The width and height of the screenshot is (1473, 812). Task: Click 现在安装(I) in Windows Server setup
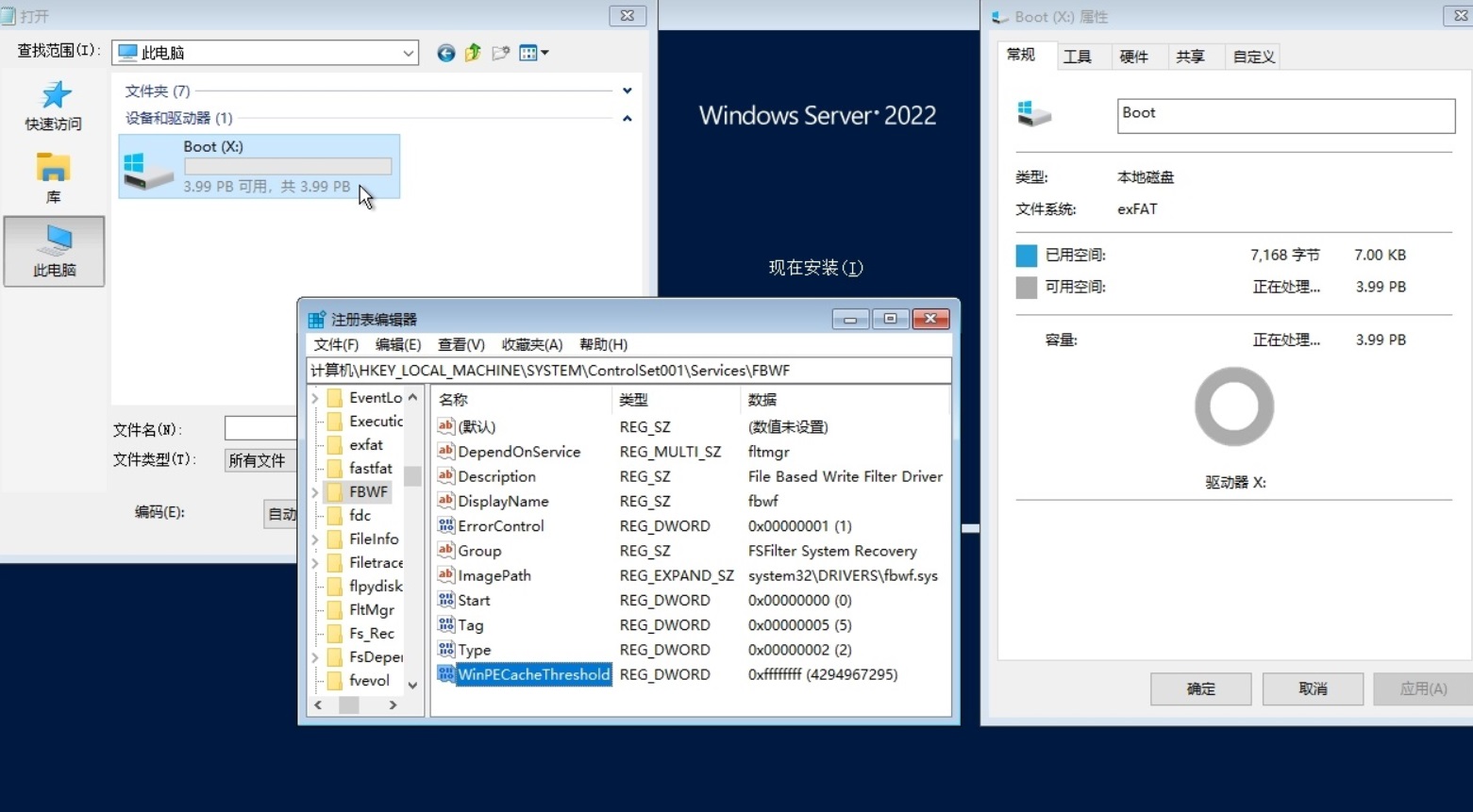(x=816, y=268)
